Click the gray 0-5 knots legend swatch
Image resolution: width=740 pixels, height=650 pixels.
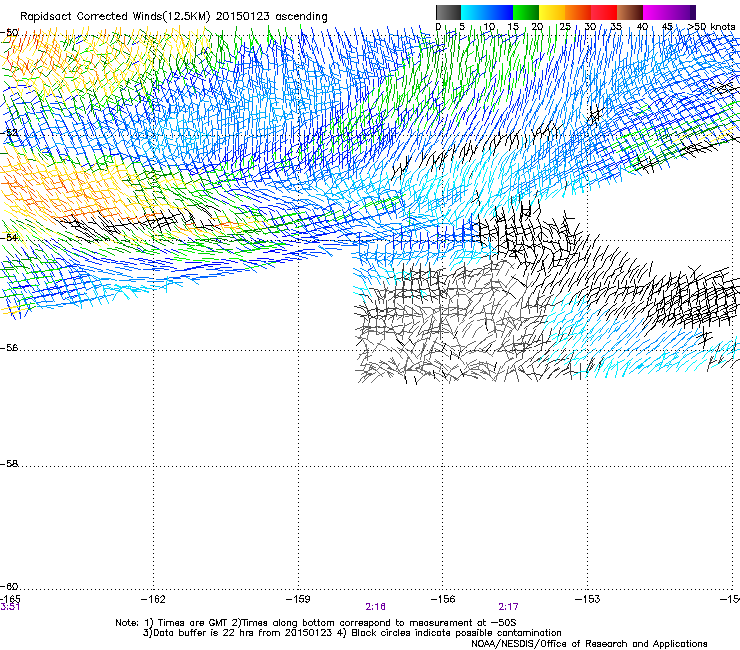pos(448,12)
